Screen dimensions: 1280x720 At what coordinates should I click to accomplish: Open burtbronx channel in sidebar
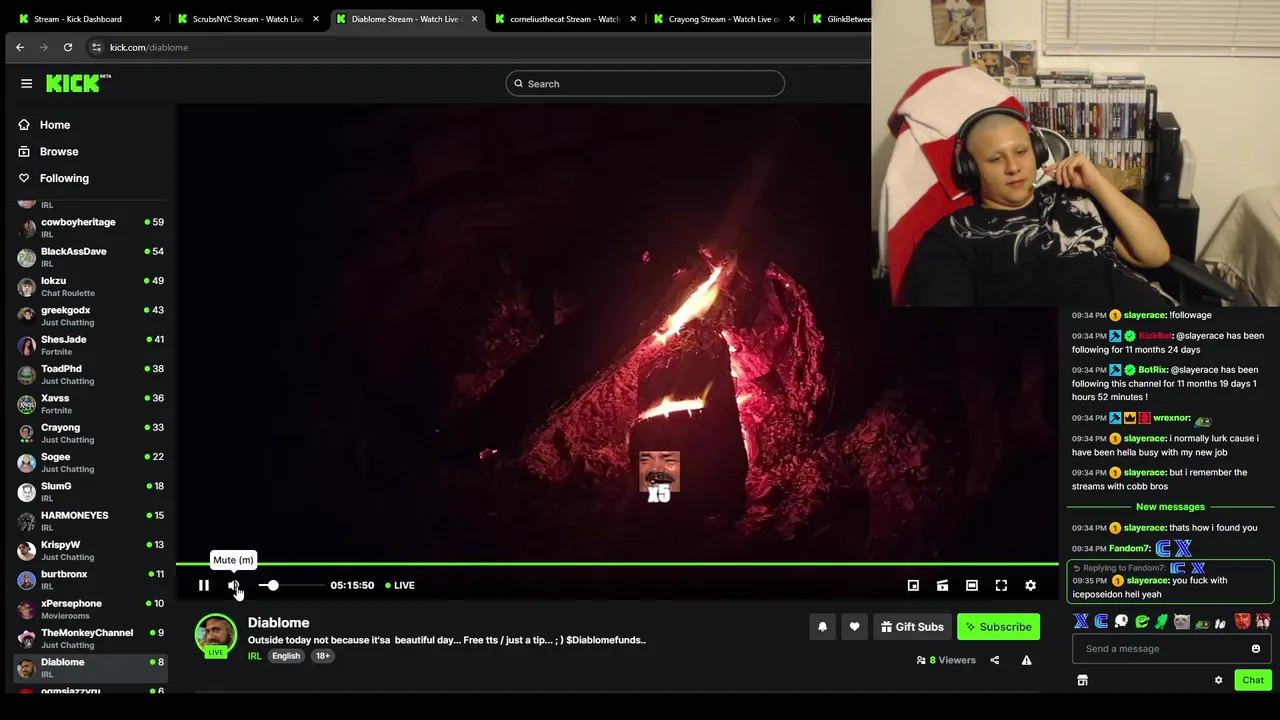click(90, 579)
